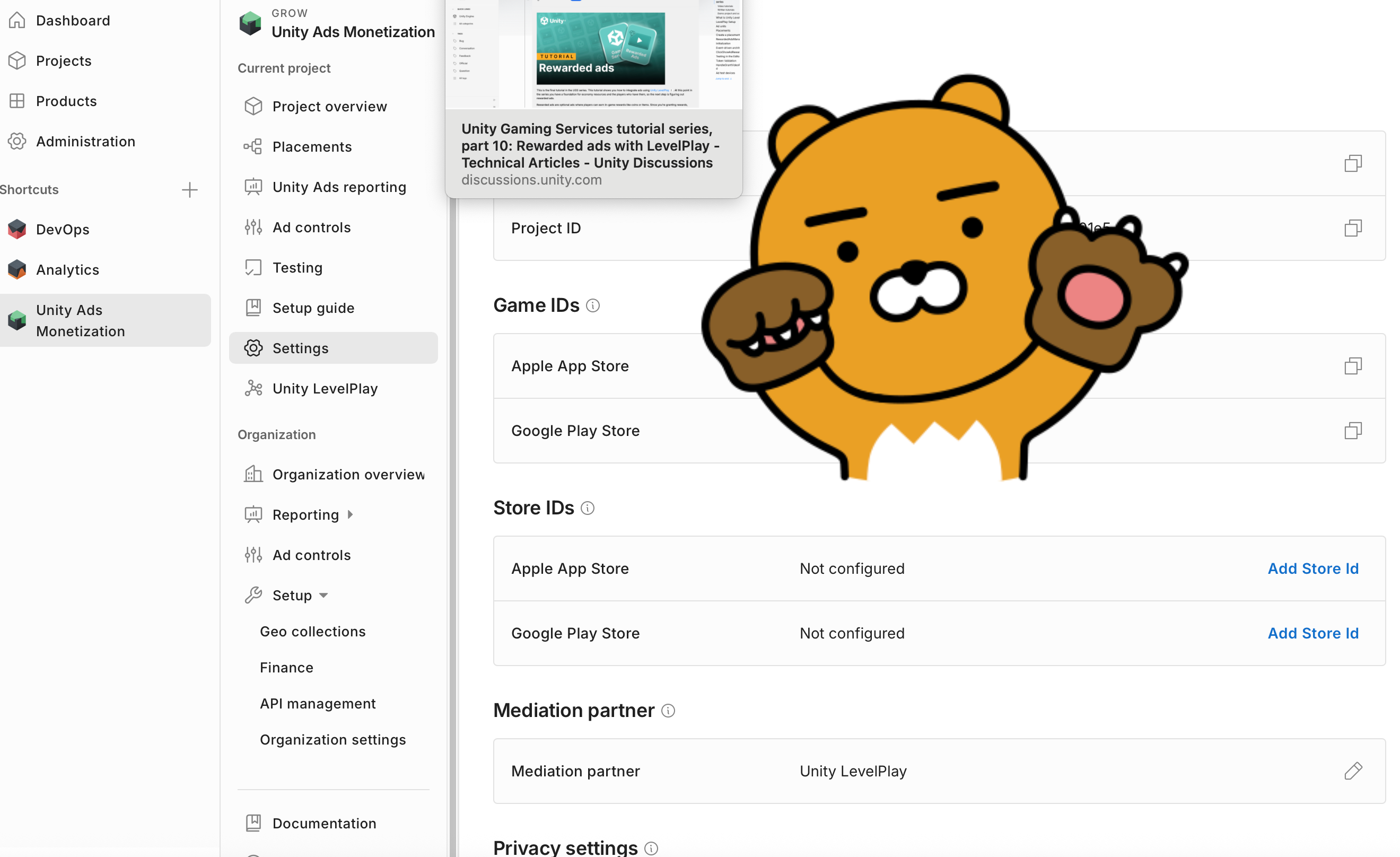The image size is (1400, 857).
Task: Collapse the Setup section
Action: click(323, 596)
